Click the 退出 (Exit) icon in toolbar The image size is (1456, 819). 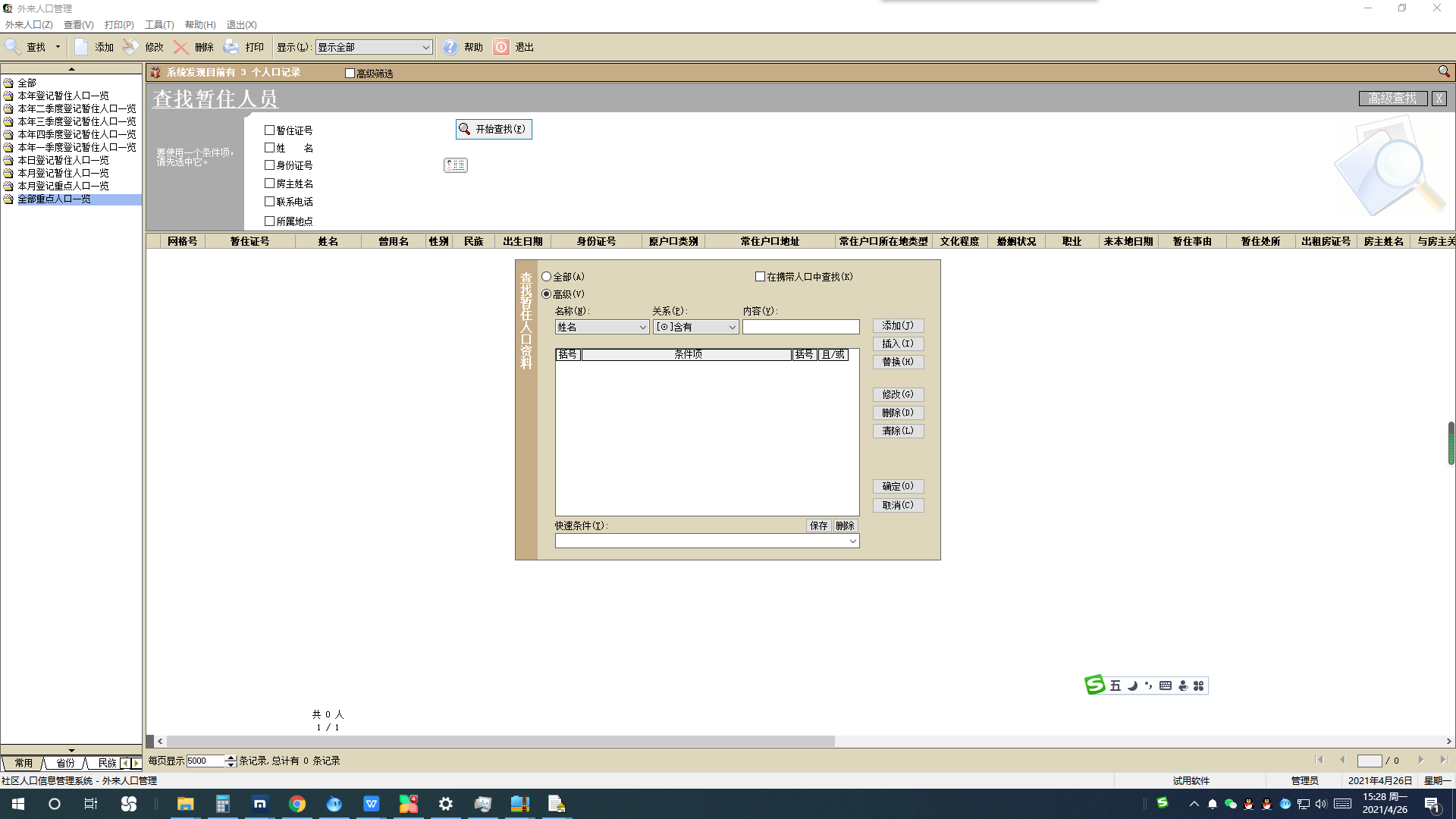[x=500, y=46]
